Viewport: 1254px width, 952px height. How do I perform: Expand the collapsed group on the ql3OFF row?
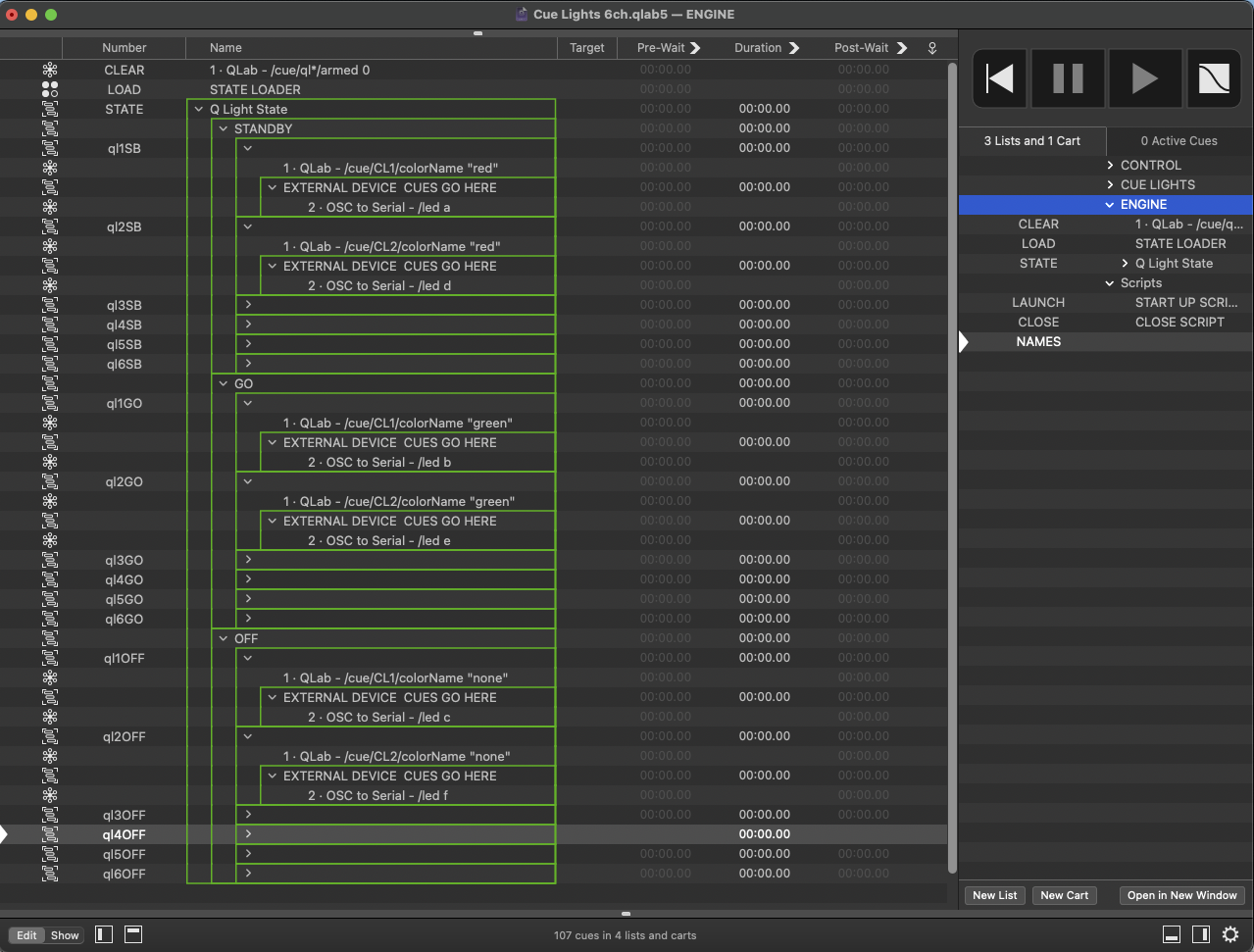(248, 815)
